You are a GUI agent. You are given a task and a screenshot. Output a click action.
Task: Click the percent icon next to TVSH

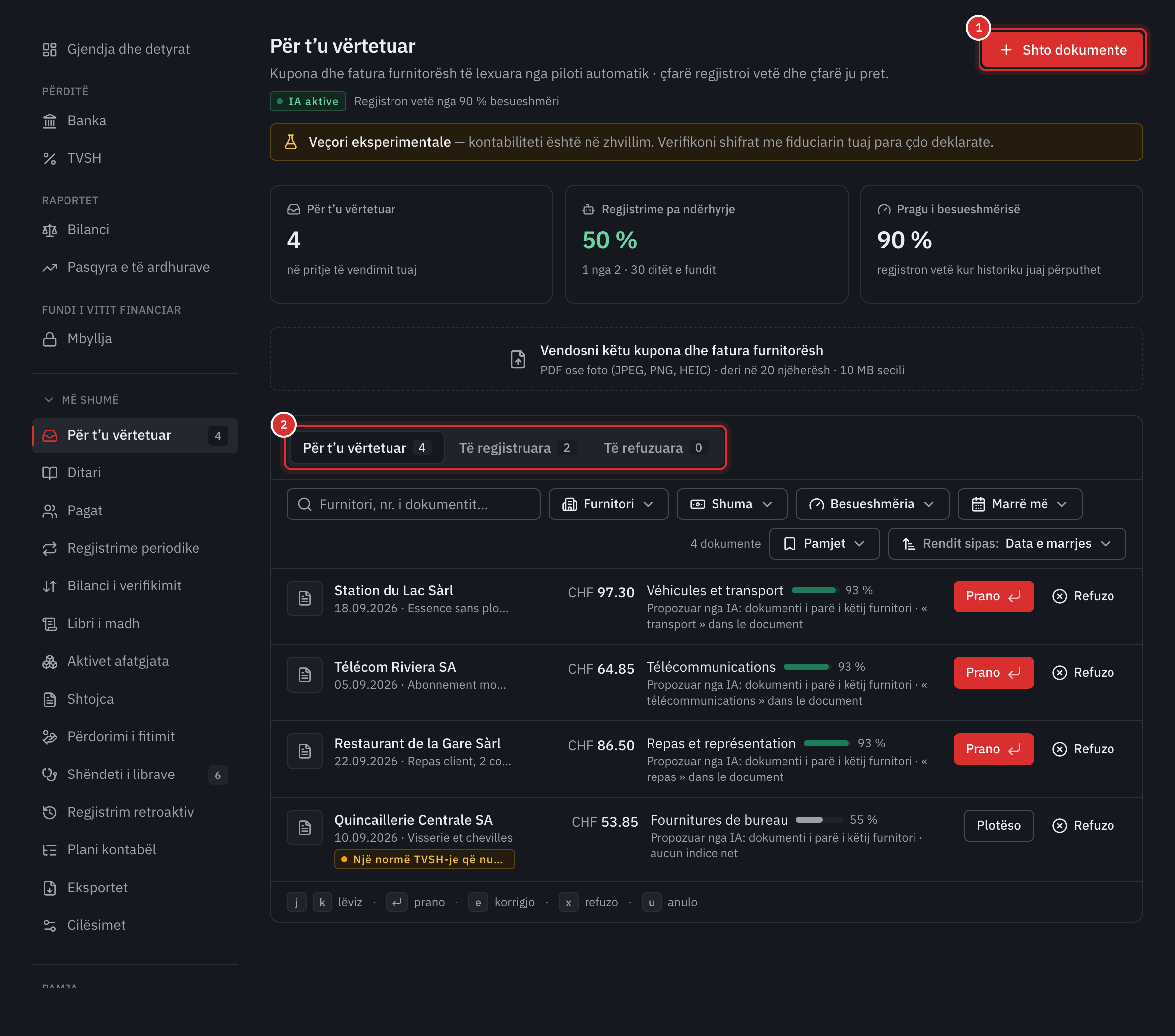pyautogui.click(x=50, y=158)
